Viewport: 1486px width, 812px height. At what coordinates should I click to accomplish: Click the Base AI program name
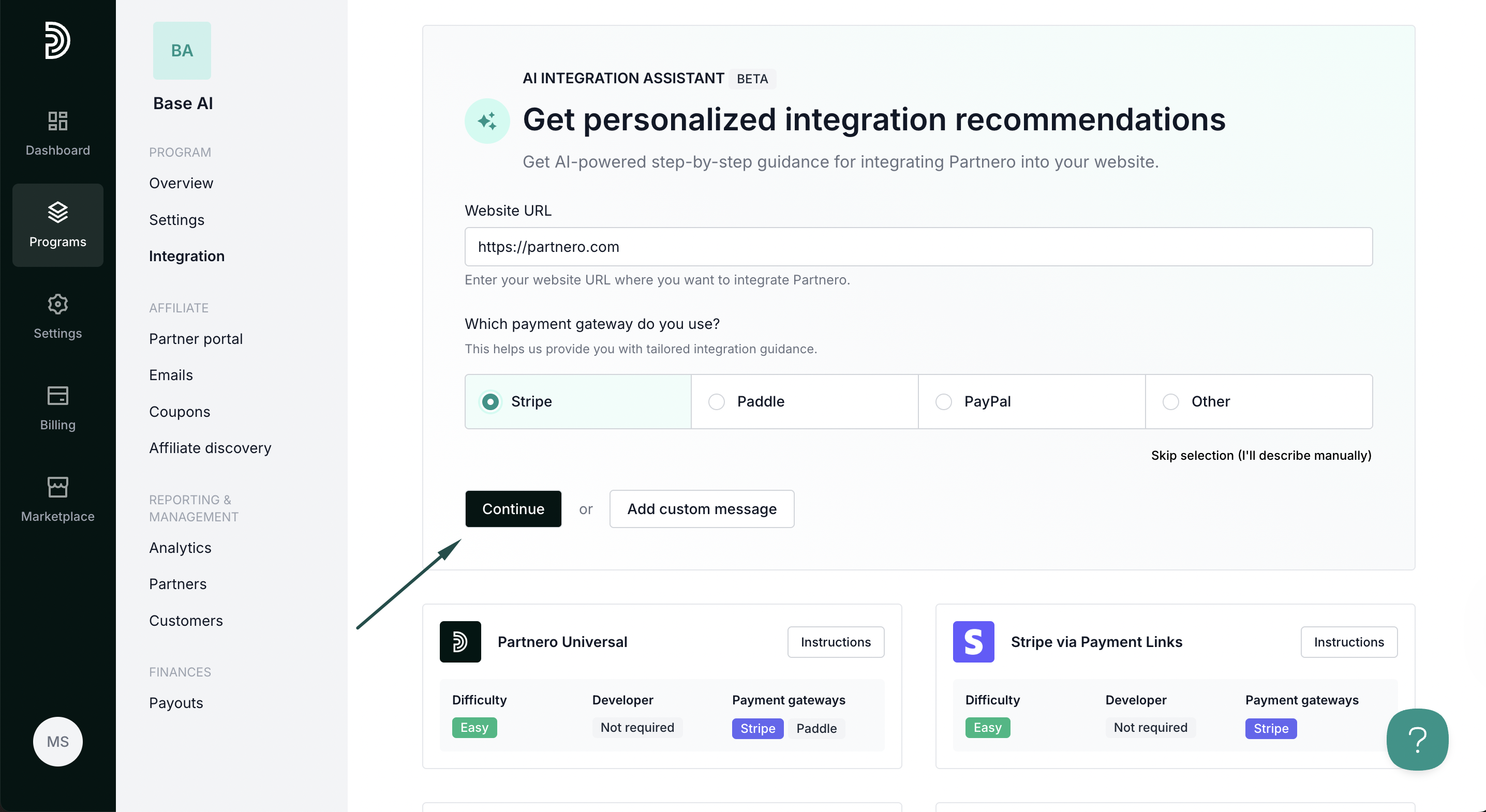(183, 103)
